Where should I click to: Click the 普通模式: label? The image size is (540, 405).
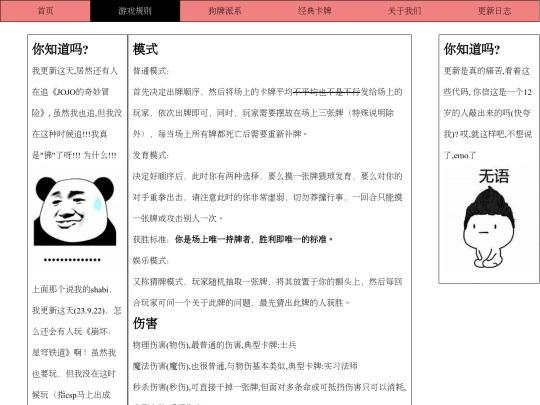click(x=151, y=71)
